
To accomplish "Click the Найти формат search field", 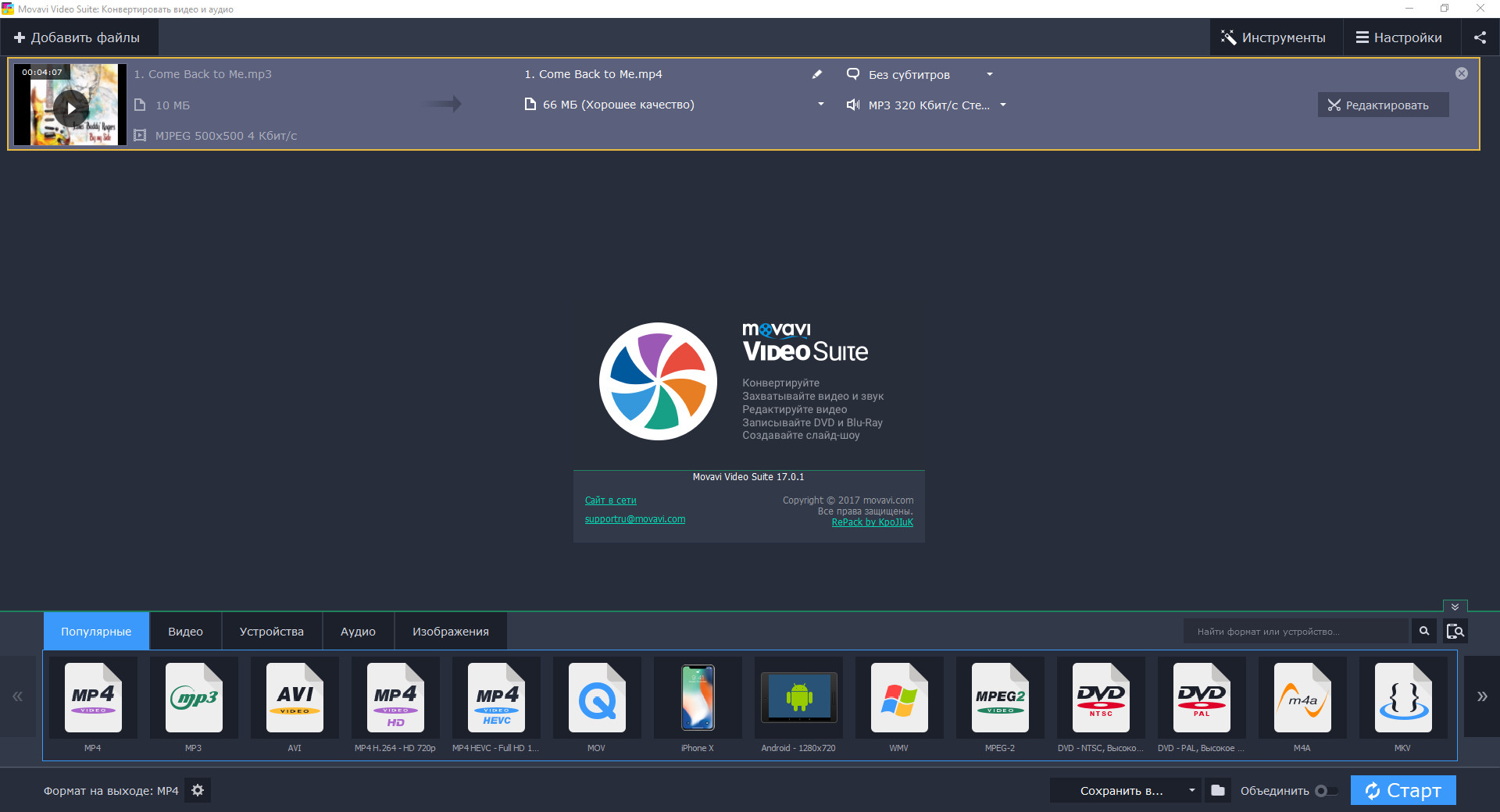I will pyautogui.click(x=1298, y=631).
